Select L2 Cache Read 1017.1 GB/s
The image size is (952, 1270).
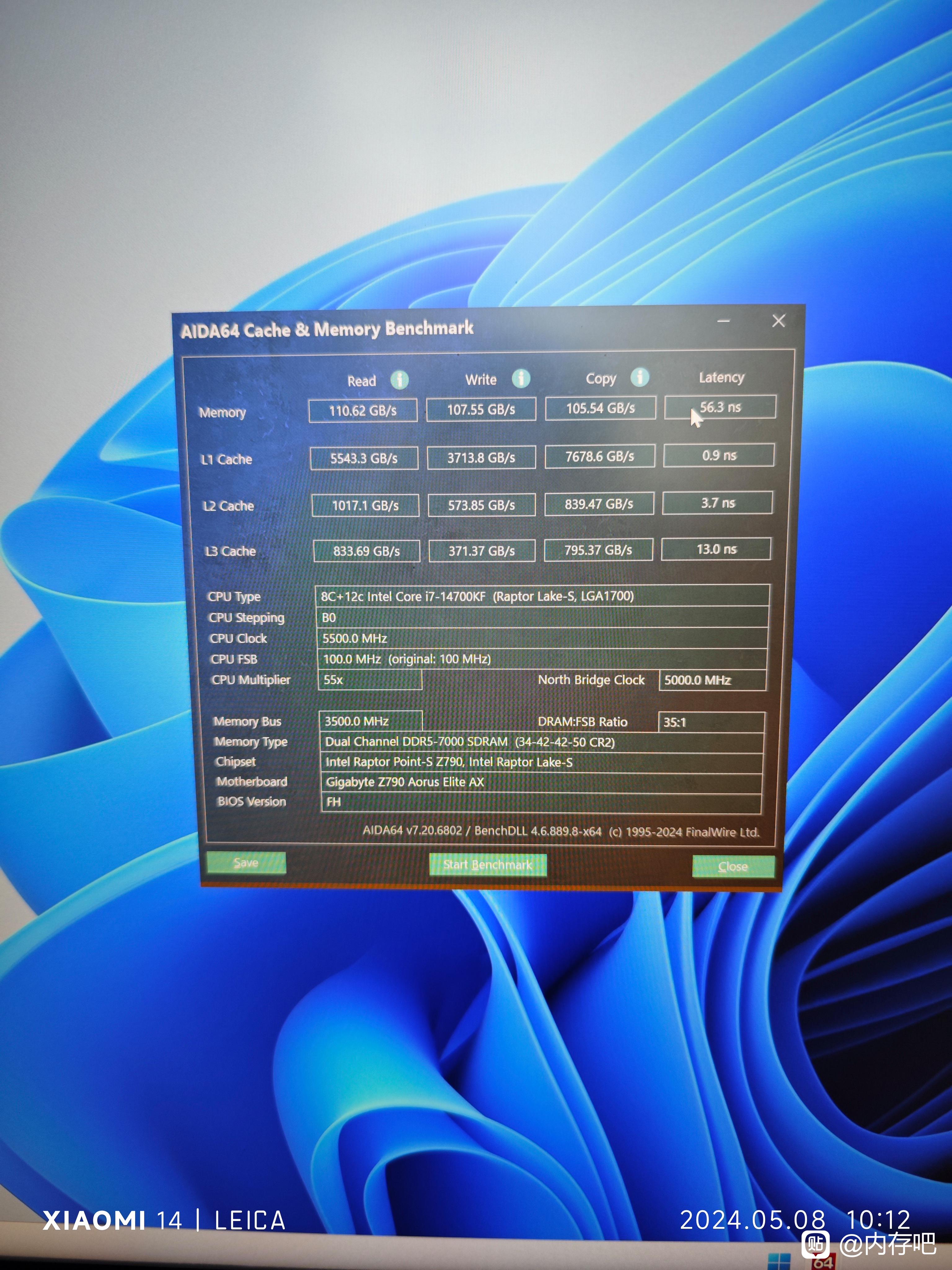click(x=366, y=506)
